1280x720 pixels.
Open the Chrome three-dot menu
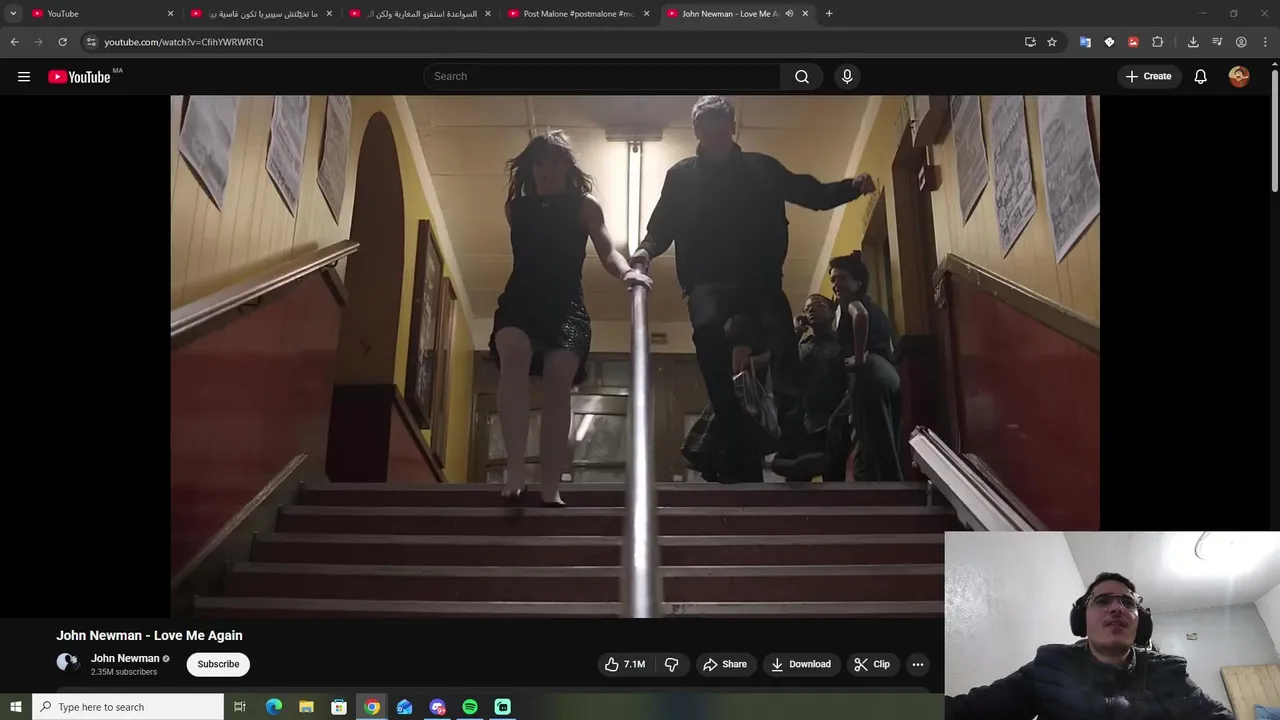[x=1266, y=42]
